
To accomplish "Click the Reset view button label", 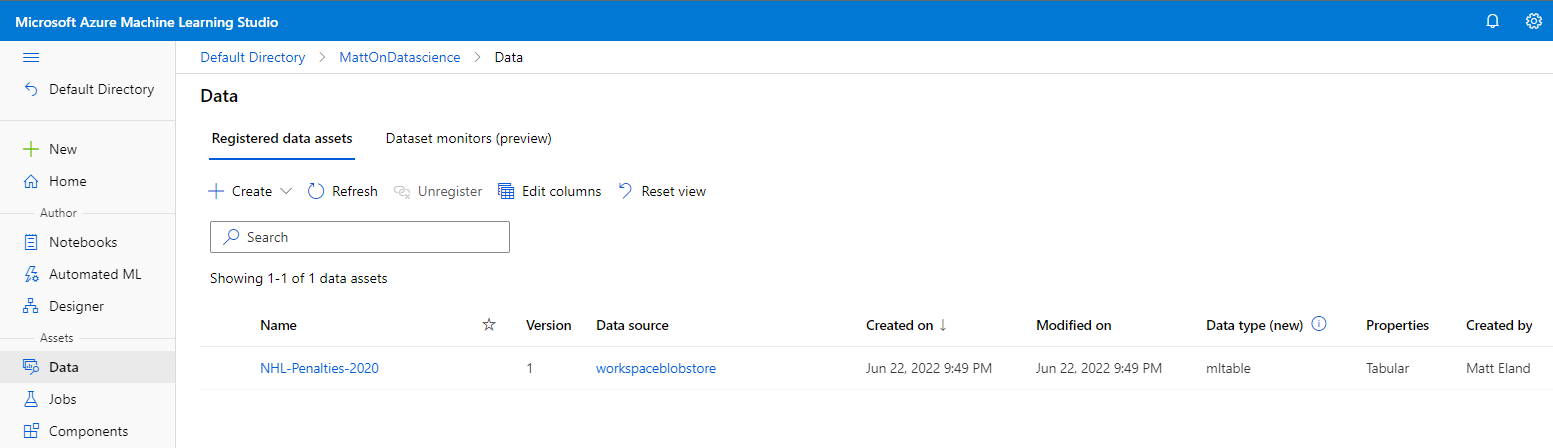I will click(674, 191).
